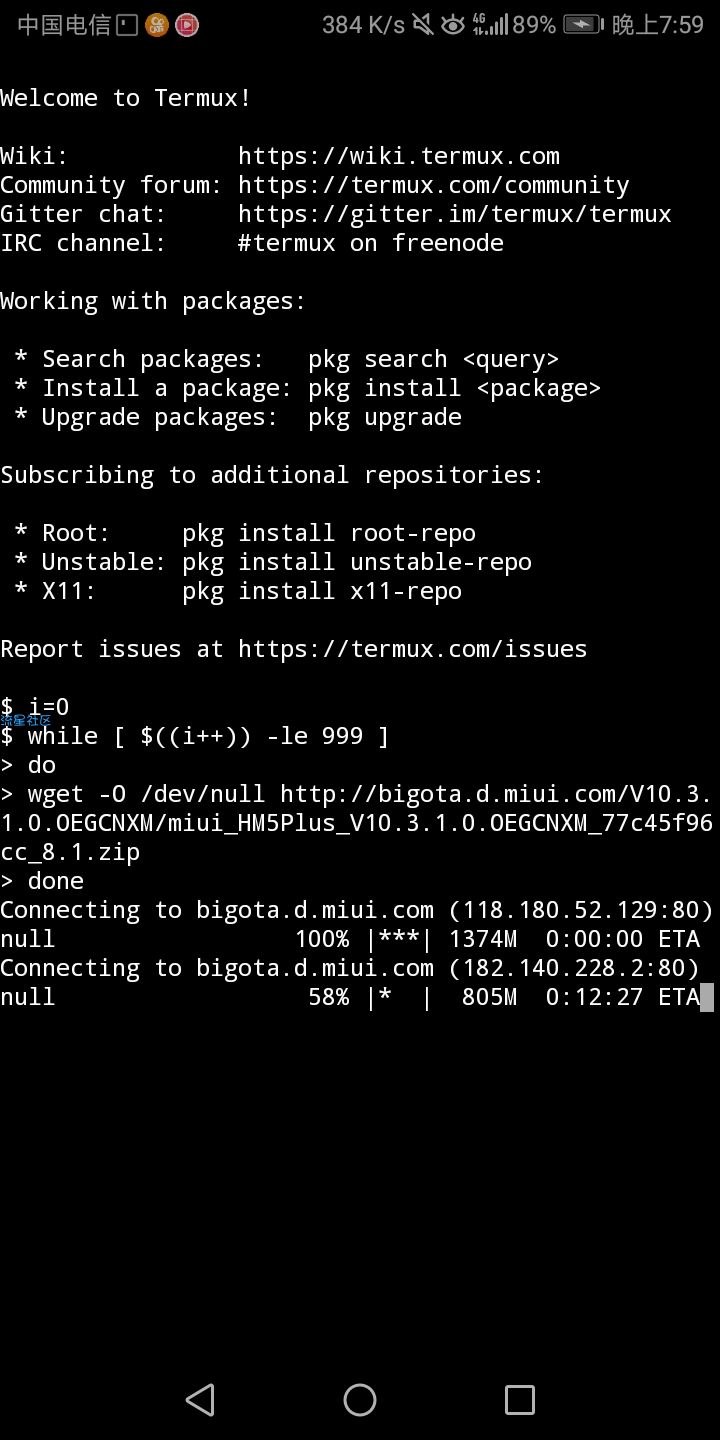The image size is (720, 1440).
Task: Tap the 'Welcome to Termux!' heading
Action: pyautogui.click(x=126, y=98)
